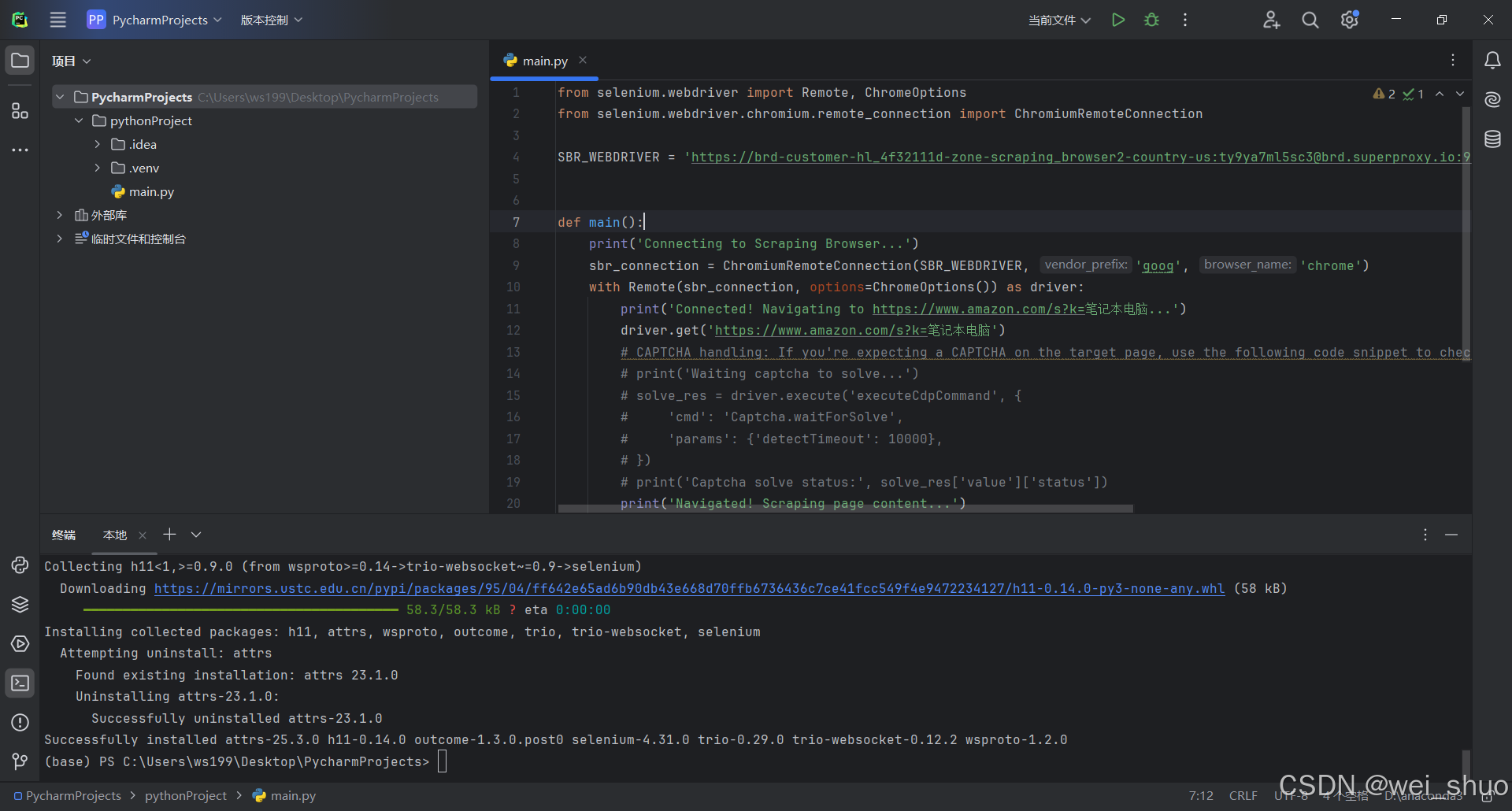Expand the 外部库 node
This screenshot has height=811, width=1512.
(60, 215)
